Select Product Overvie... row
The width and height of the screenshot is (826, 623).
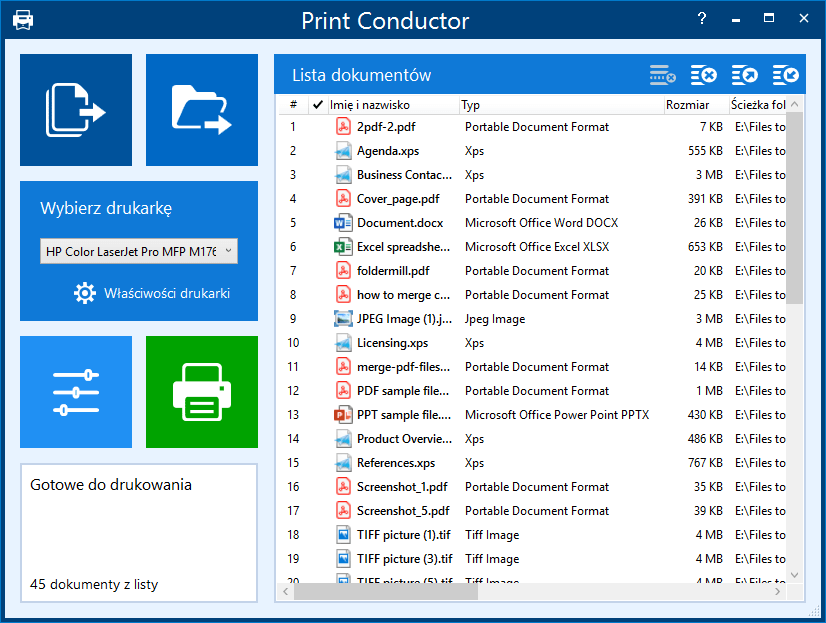click(532, 439)
